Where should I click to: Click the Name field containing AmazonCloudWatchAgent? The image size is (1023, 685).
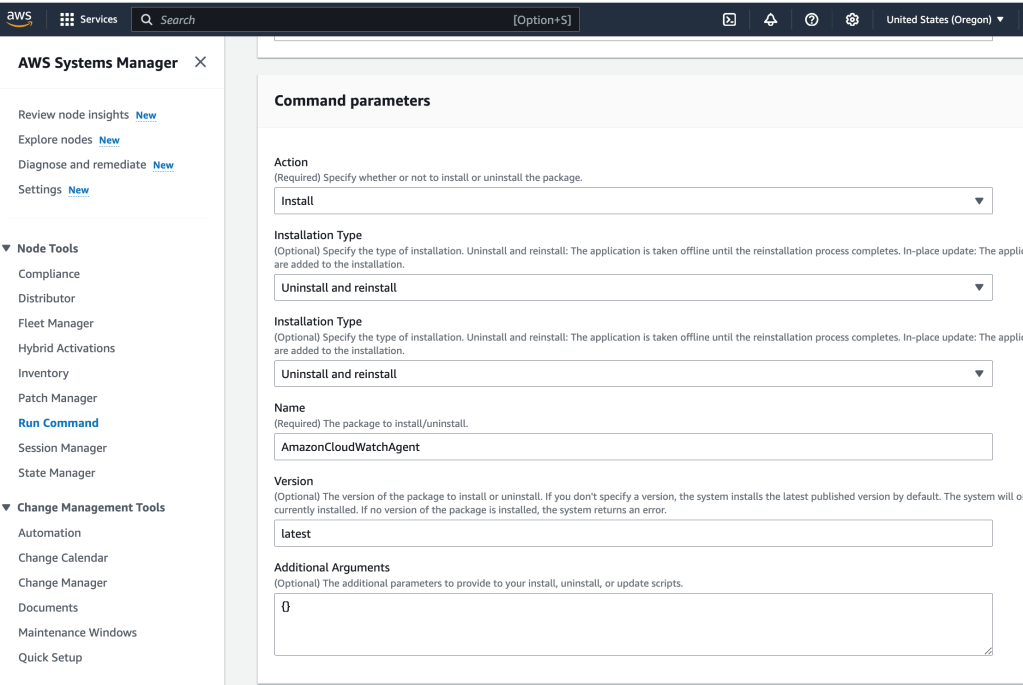pyautogui.click(x=632, y=447)
